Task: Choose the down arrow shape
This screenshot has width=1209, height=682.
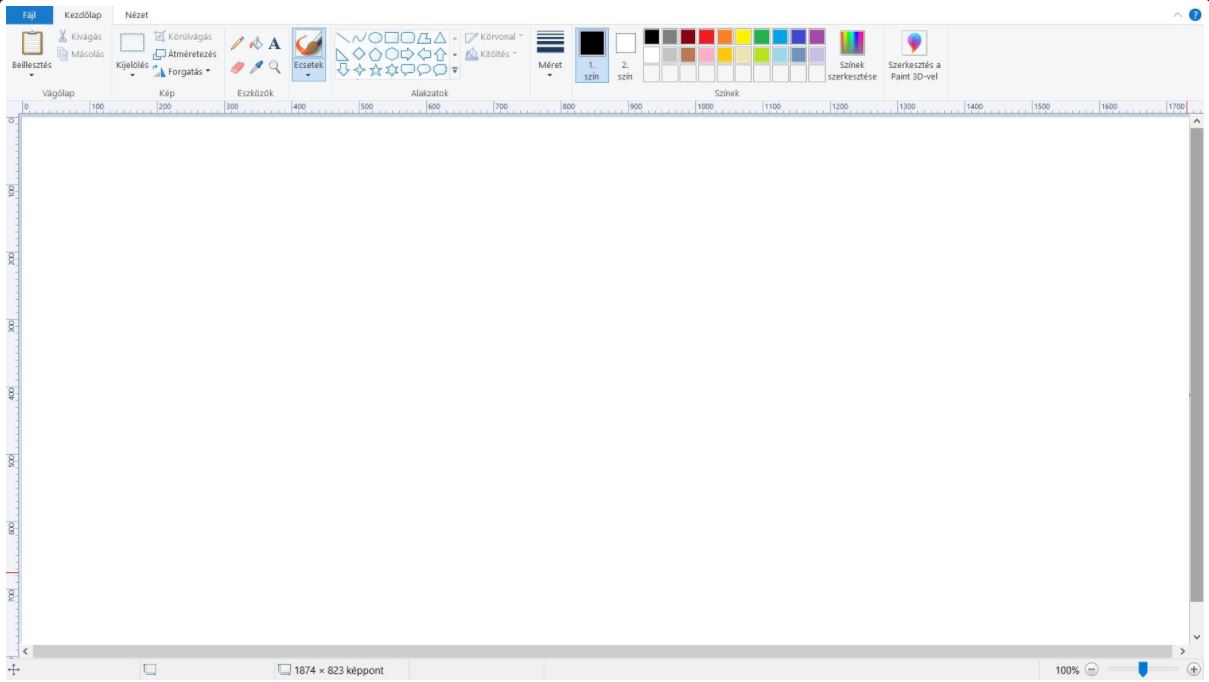Action: (342, 70)
